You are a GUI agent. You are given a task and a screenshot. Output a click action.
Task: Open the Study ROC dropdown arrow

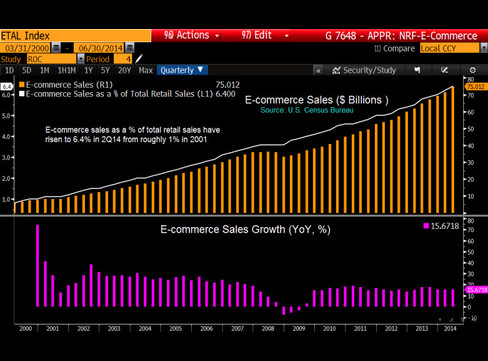(x=80, y=59)
